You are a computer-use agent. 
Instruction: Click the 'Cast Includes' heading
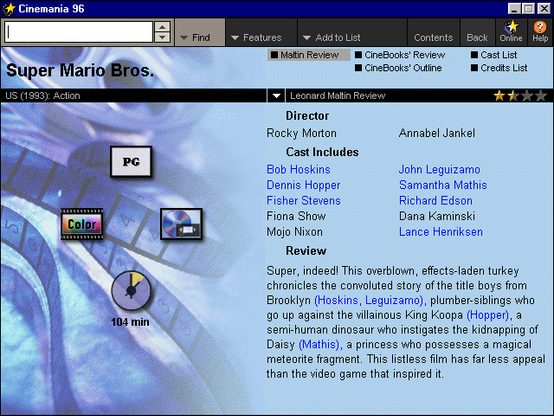point(322,152)
